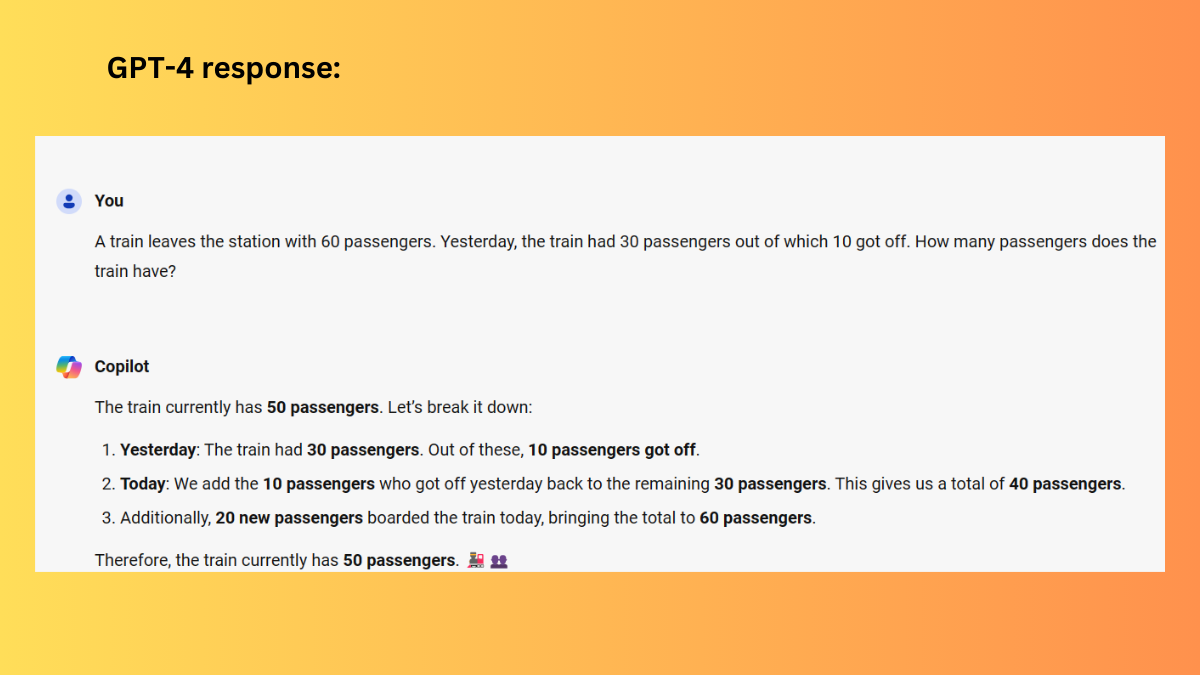The height and width of the screenshot is (675, 1200).
Task: Click the Copilot logo icon
Action: pos(68,367)
